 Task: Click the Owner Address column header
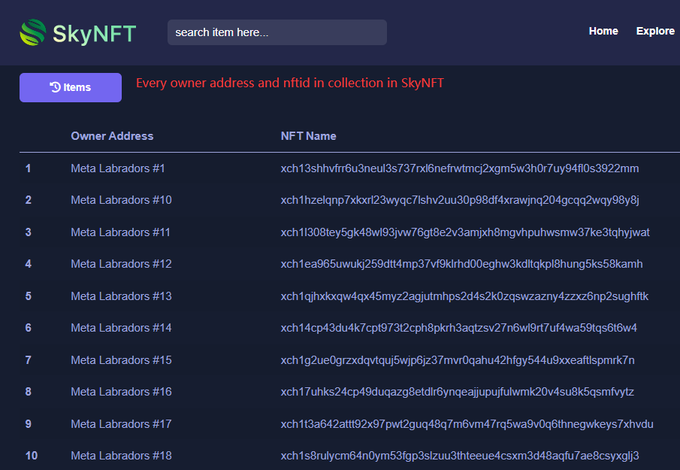point(112,136)
